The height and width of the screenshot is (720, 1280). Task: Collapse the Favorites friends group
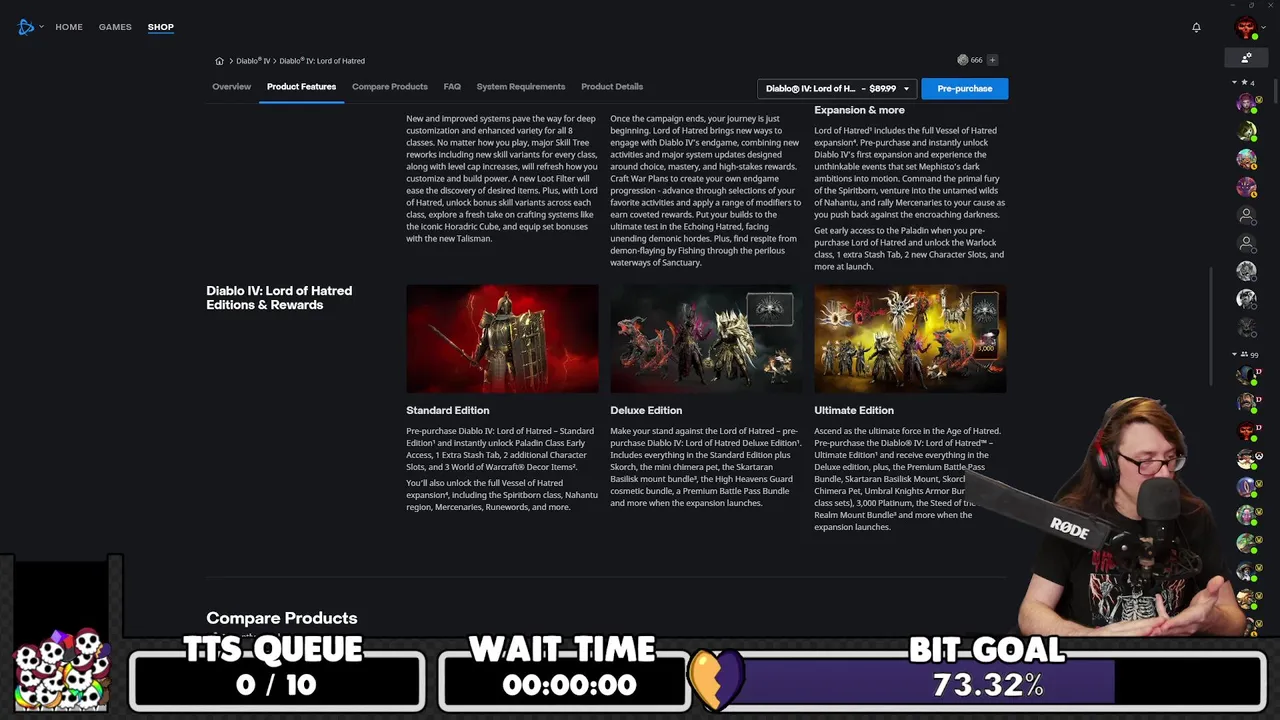tap(1234, 82)
